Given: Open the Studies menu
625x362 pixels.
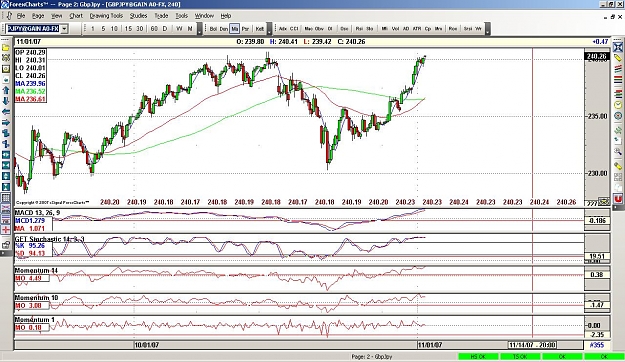Looking at the screenshot, I should 138,16.
